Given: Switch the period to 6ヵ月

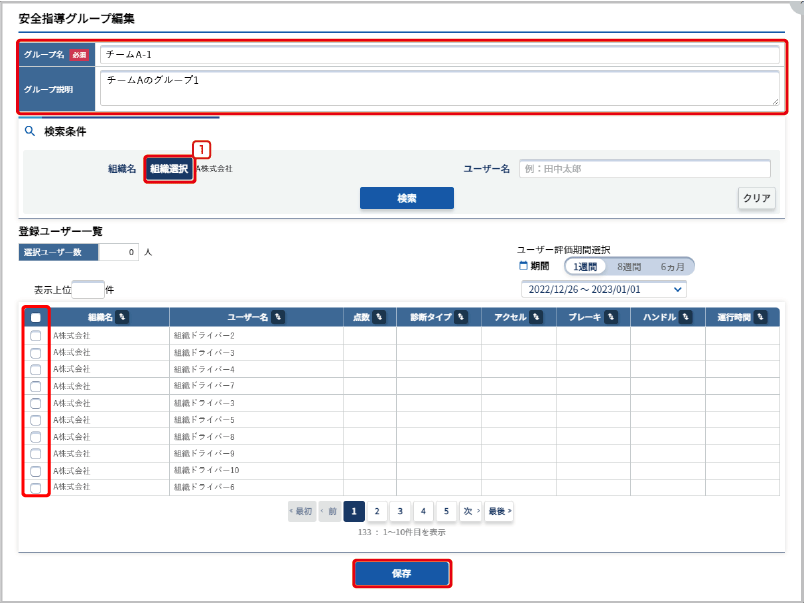Looking at the screenshot, I should (x=672, y=267).
